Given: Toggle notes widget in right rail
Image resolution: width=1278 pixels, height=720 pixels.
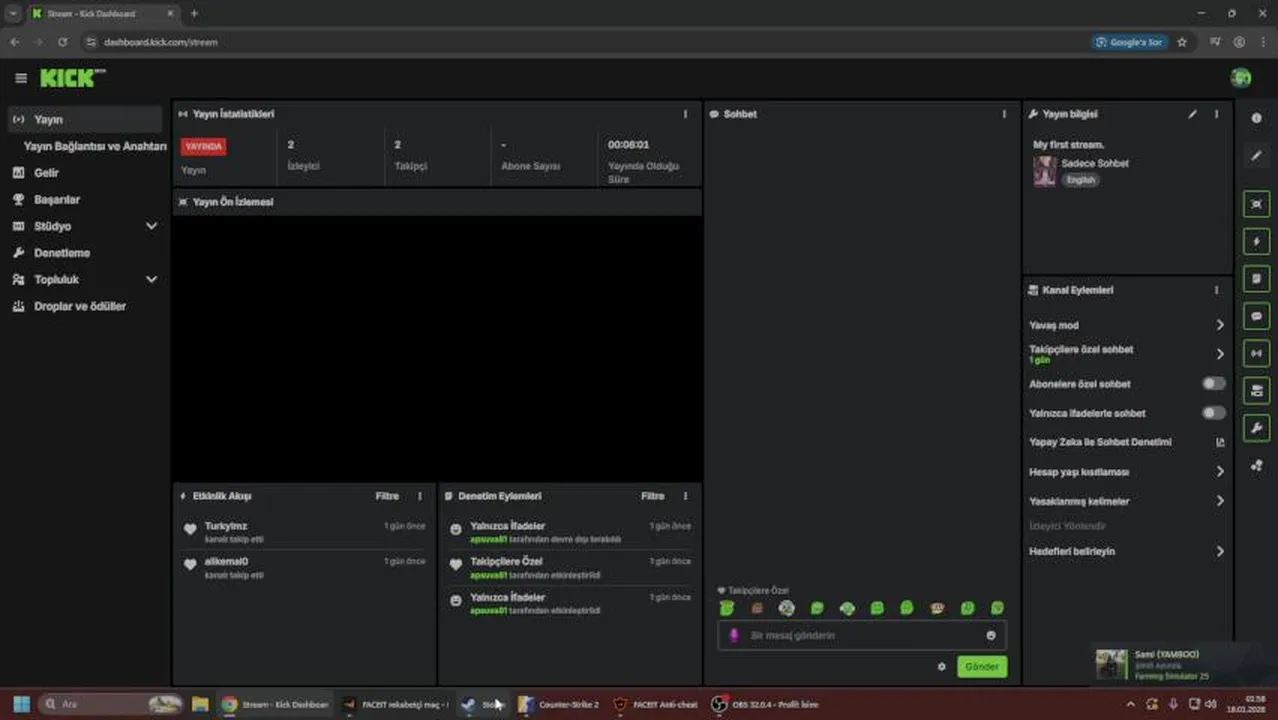Looking at the screenshot, I should point(1256,279).
